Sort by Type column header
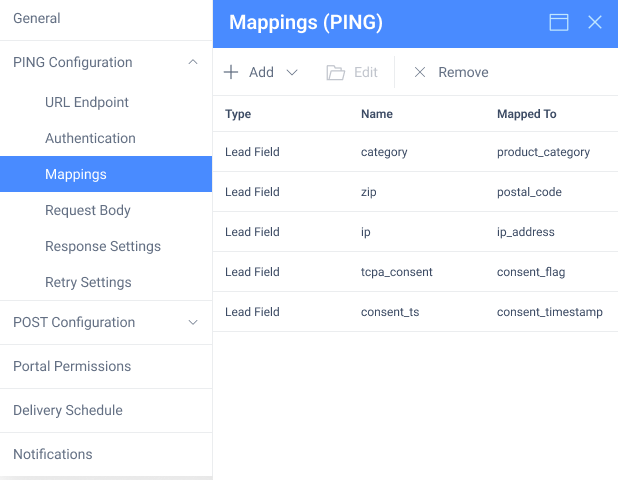 pos(238,114)
